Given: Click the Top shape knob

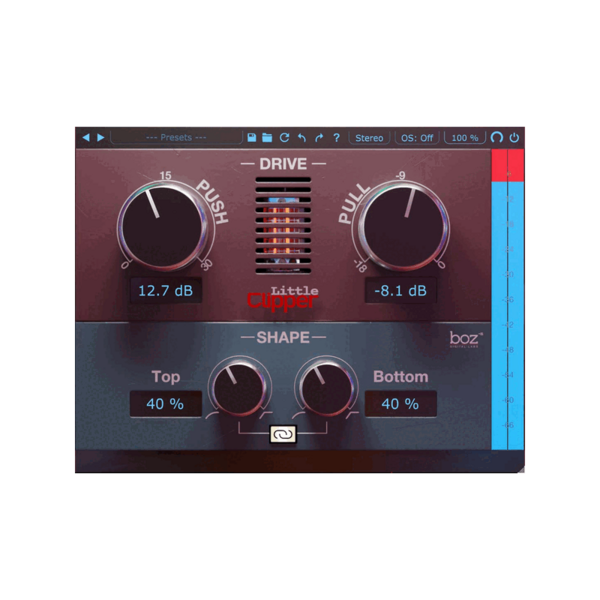Looking at the screenshot, I should pyautogui.click(x=240, y=387).
